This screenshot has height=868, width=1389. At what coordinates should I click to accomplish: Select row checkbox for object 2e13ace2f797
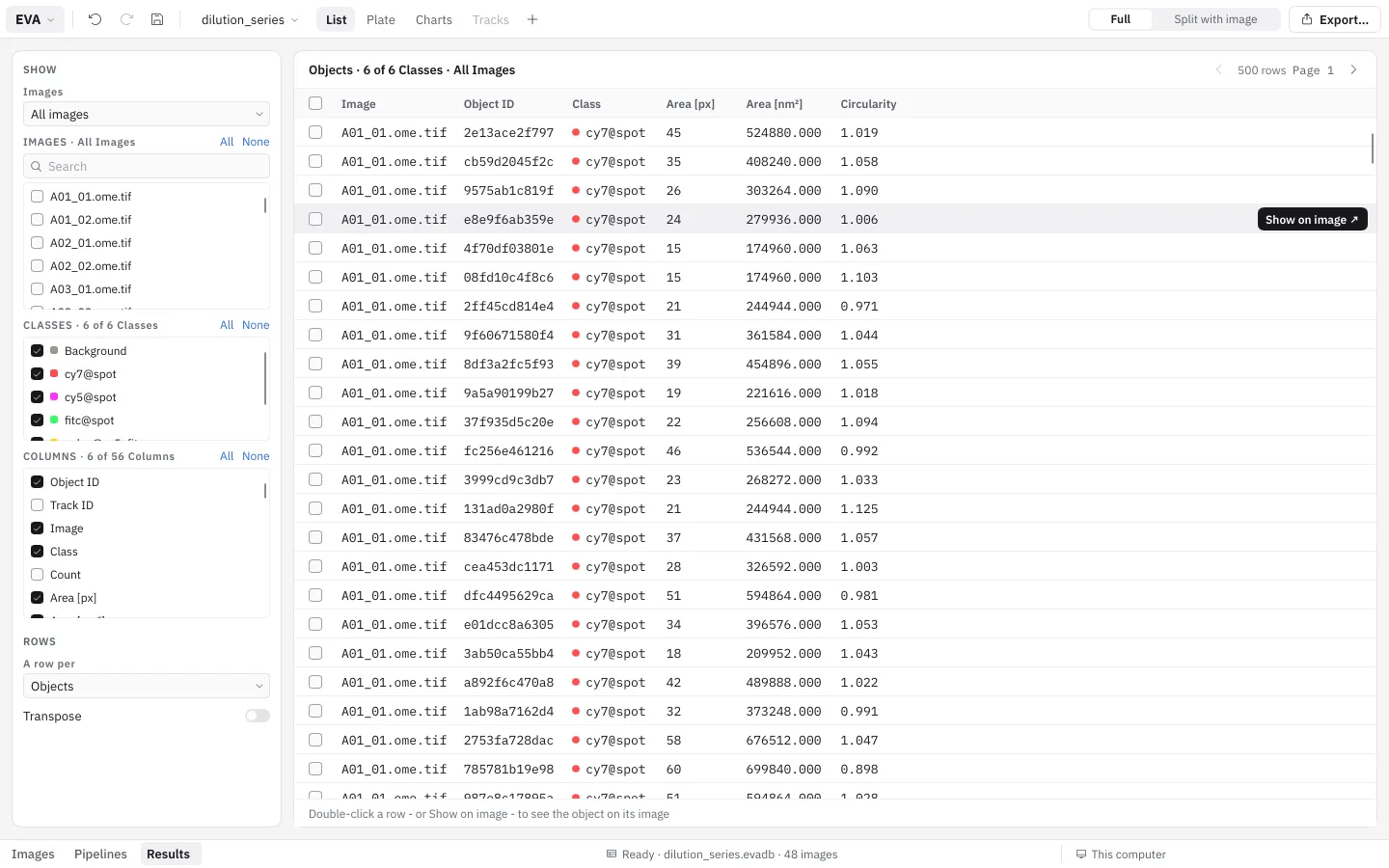tap(315, 132)
